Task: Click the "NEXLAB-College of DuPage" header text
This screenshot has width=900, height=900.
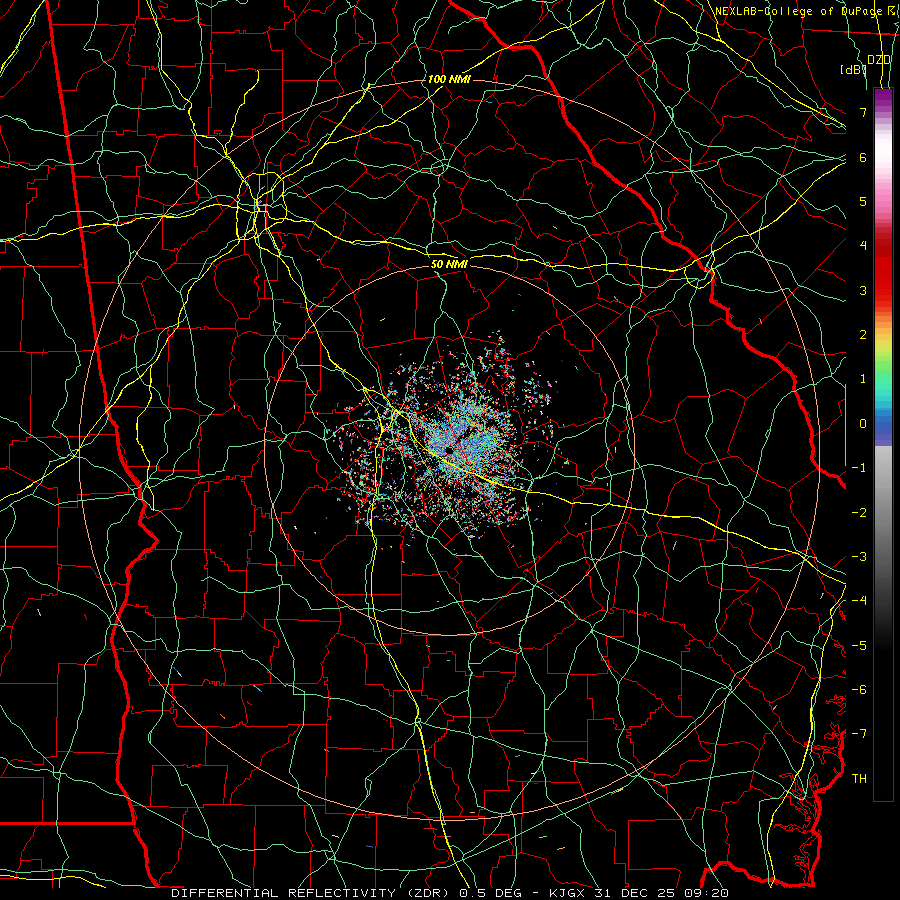Action: [x=798, y=11]
